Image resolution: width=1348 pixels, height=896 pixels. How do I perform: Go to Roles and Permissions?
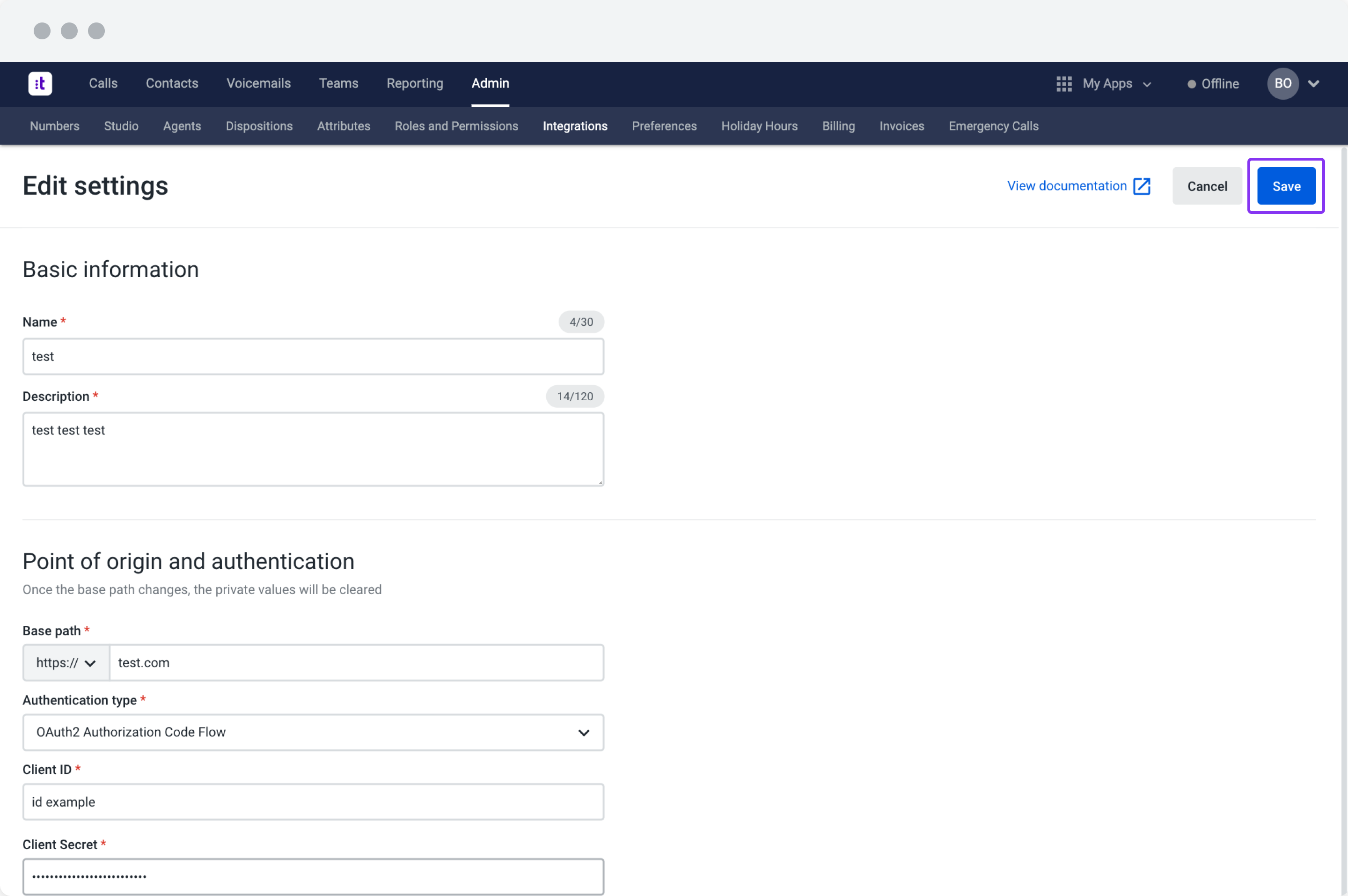pyautogui.click(x=456, y=126)
